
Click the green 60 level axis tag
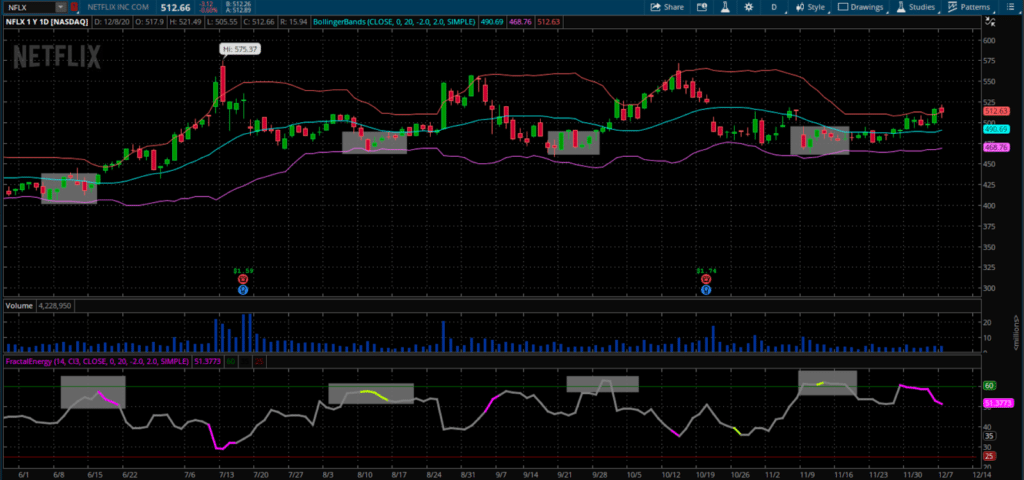tap(989, 386)
